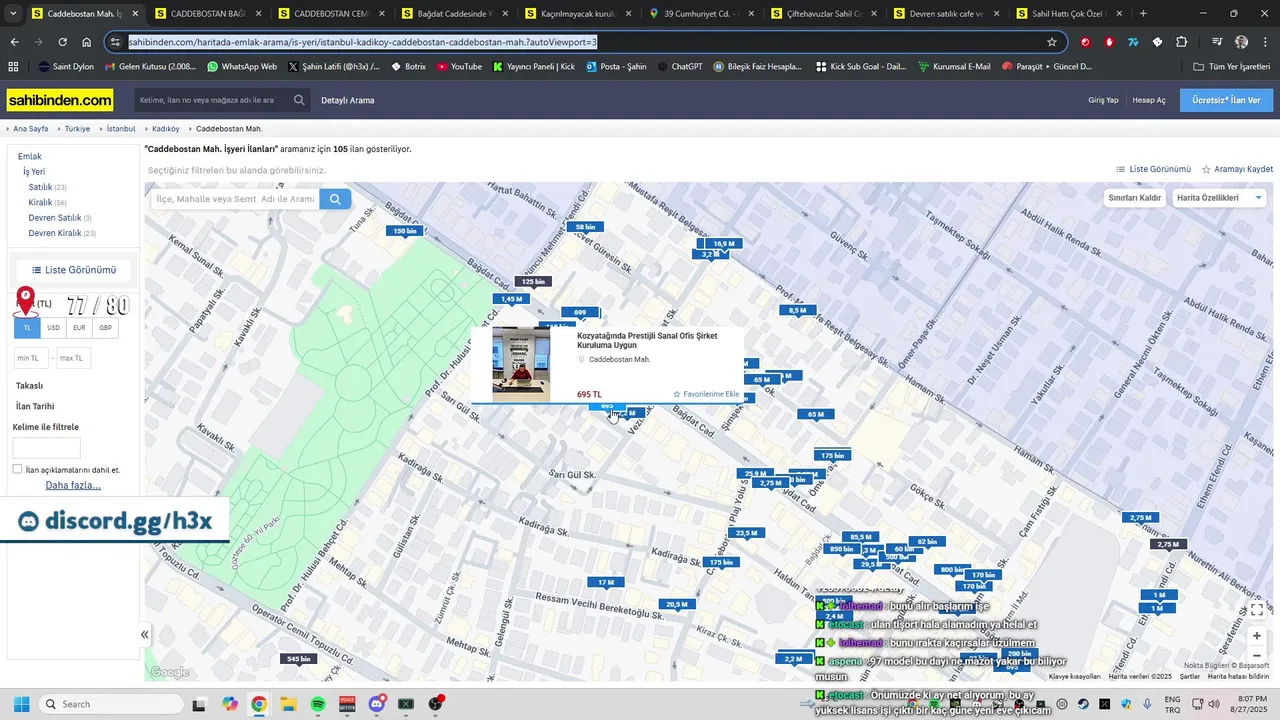Open the Chrome three-dot menu
This screenshot has width=1280, height=720.
pos(1265,42)
